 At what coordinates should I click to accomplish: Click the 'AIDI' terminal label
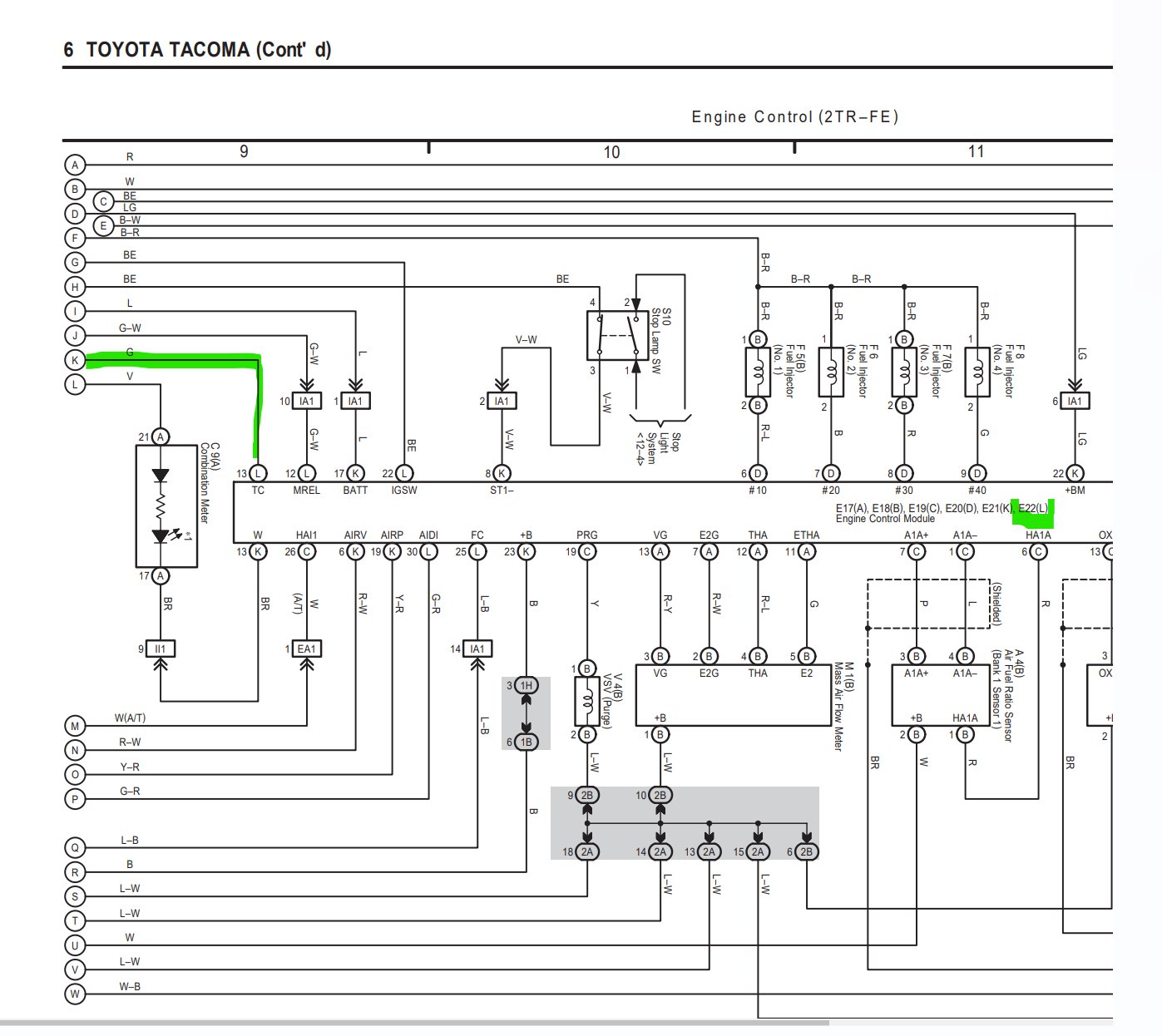428,535
